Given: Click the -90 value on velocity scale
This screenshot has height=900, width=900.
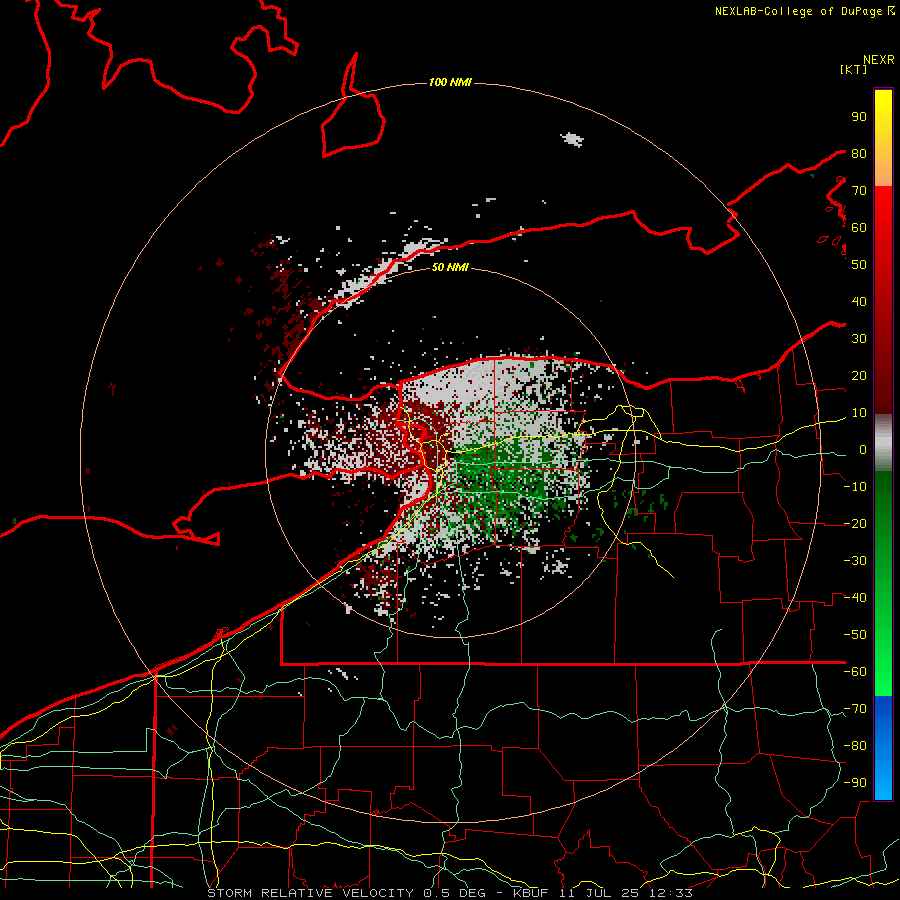Looking at the screenshot, I should pos(855,782).
